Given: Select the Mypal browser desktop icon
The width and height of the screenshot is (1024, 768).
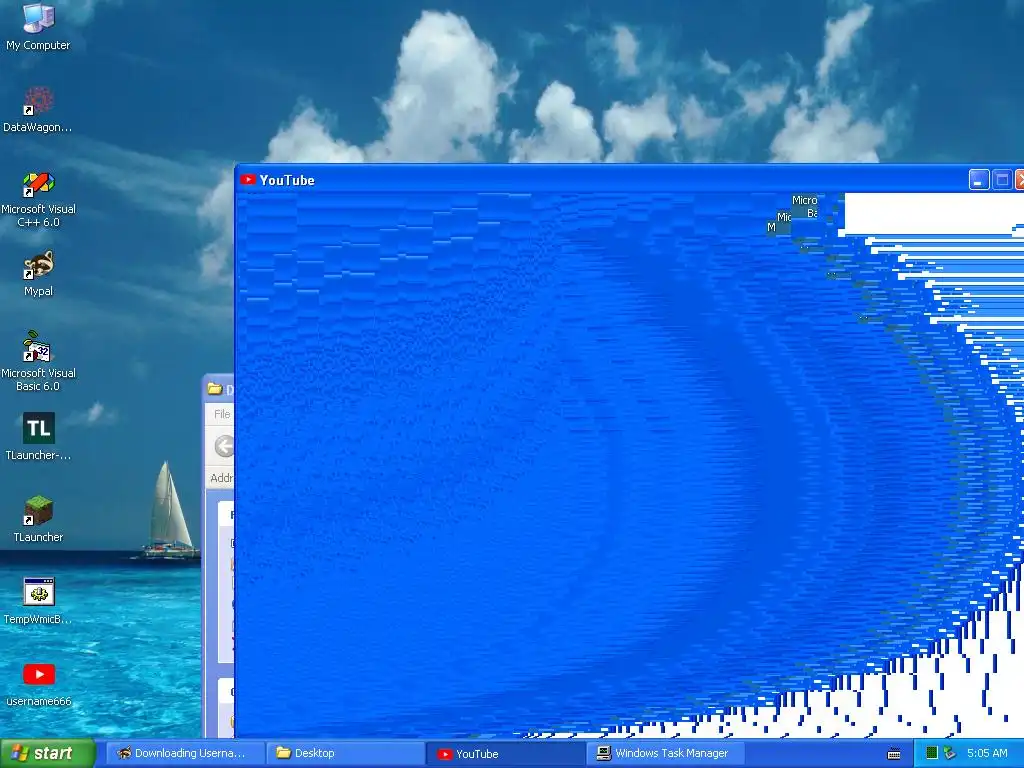Looking at the screenshot, I should click(39, 274).
